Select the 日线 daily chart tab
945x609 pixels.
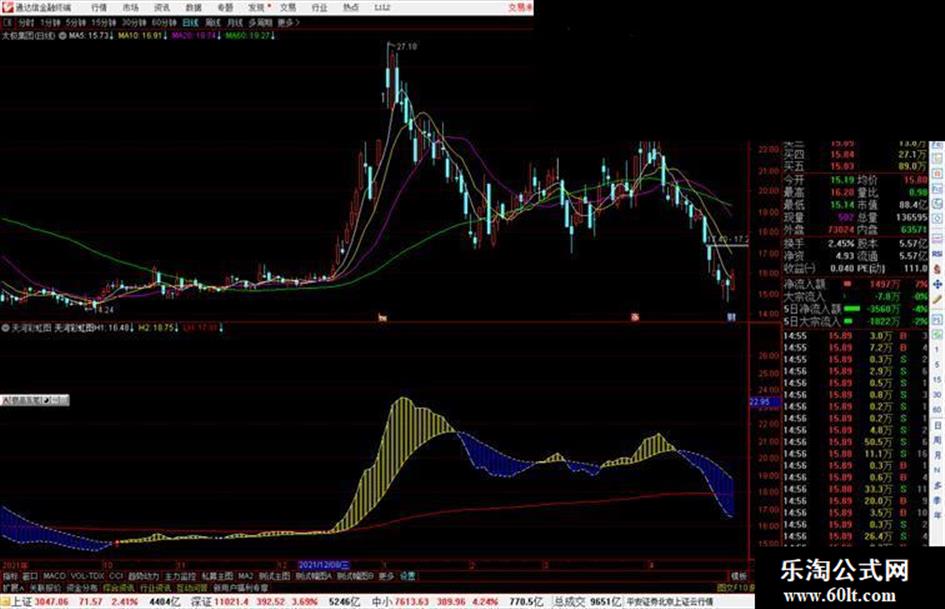click(190, 23)
